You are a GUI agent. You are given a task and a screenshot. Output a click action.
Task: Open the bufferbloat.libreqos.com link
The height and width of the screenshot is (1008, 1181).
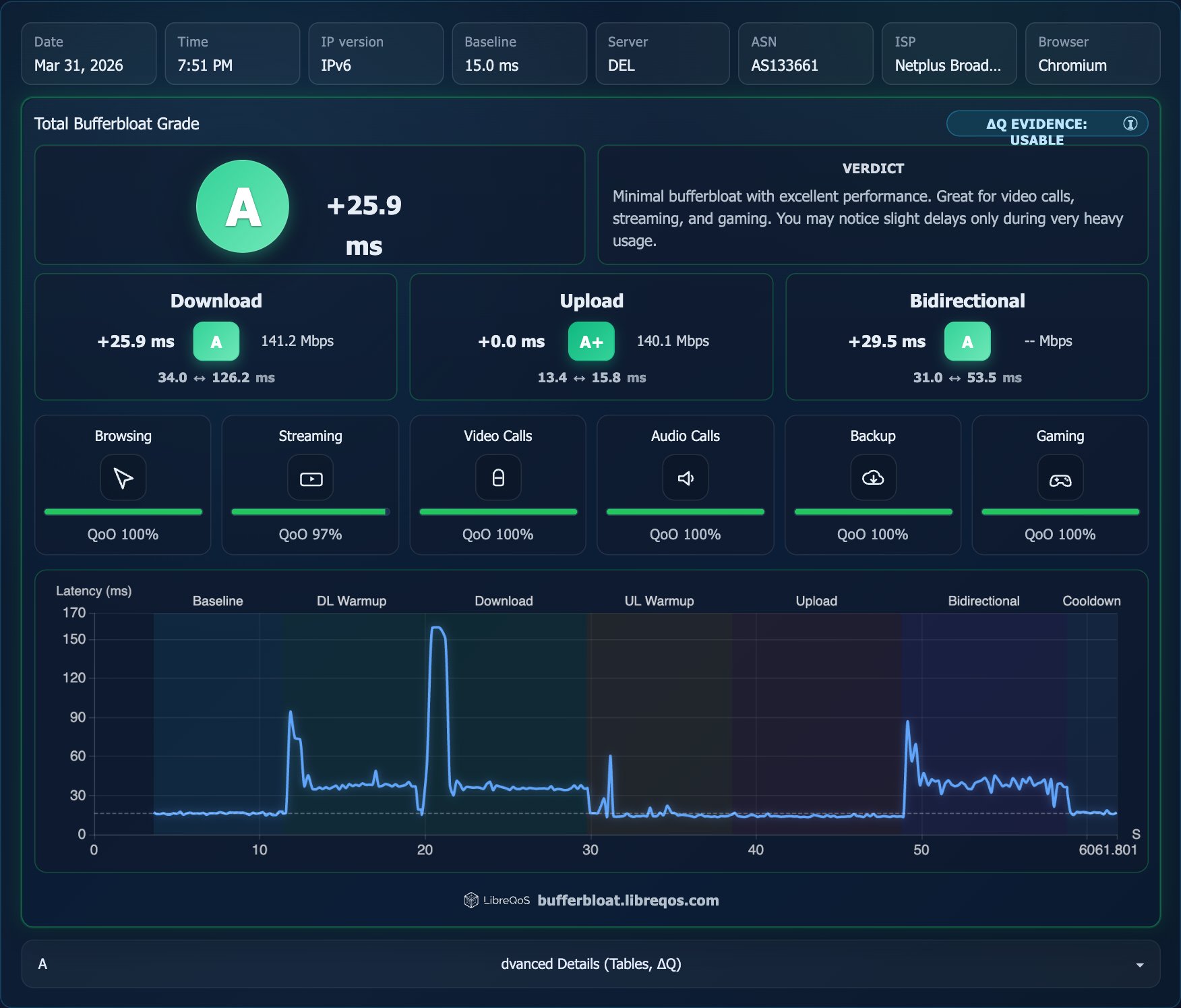[628, 900]
